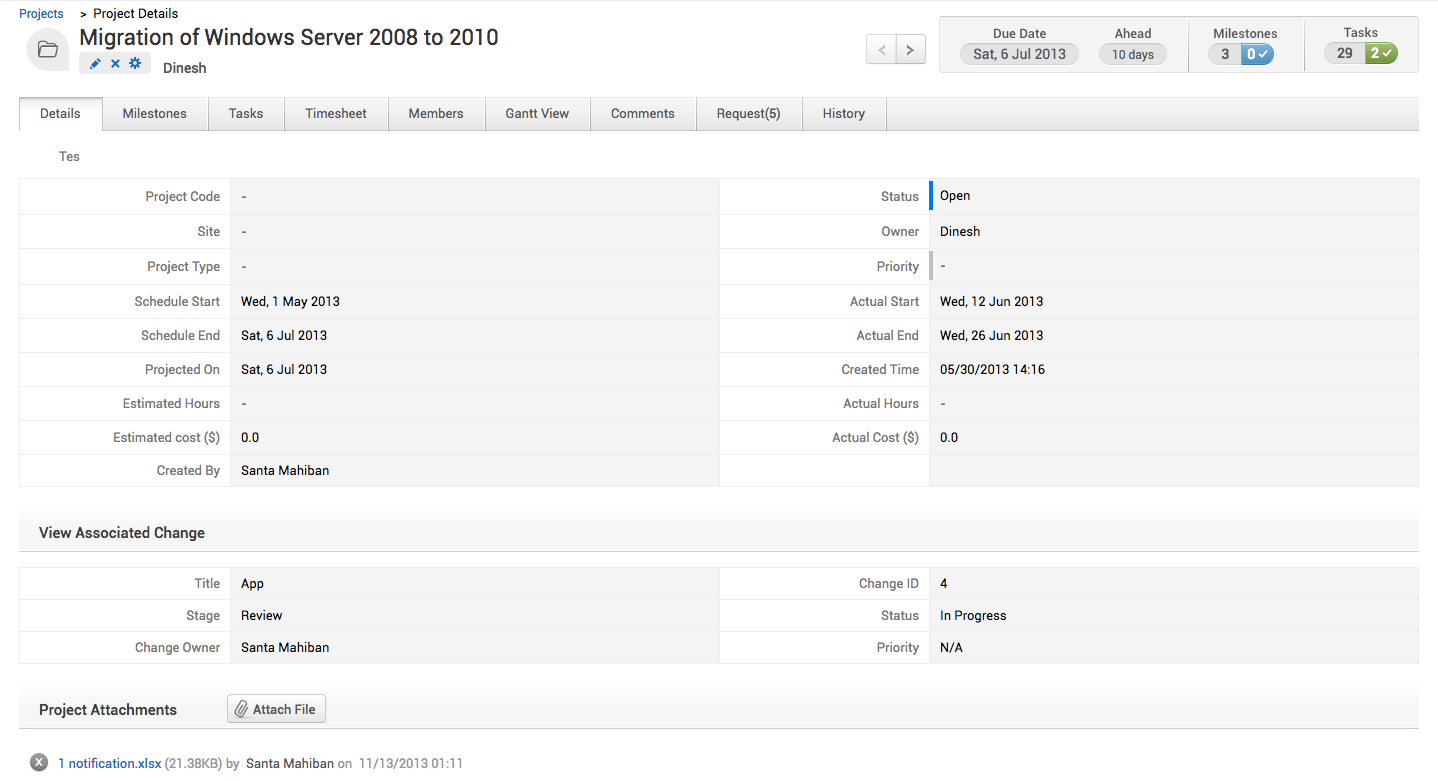Viewport: 1438px width, 781px height.
Task: Open the Projects breadcrumb link
Action: (x=40, y=13)
